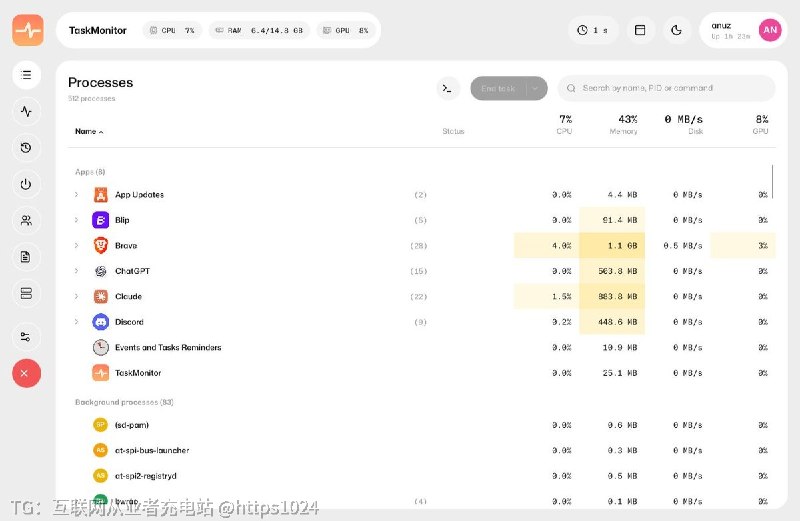This screenshot has height=521, width=800.
Task: Sort by Name column header
Action: (89, 132)
